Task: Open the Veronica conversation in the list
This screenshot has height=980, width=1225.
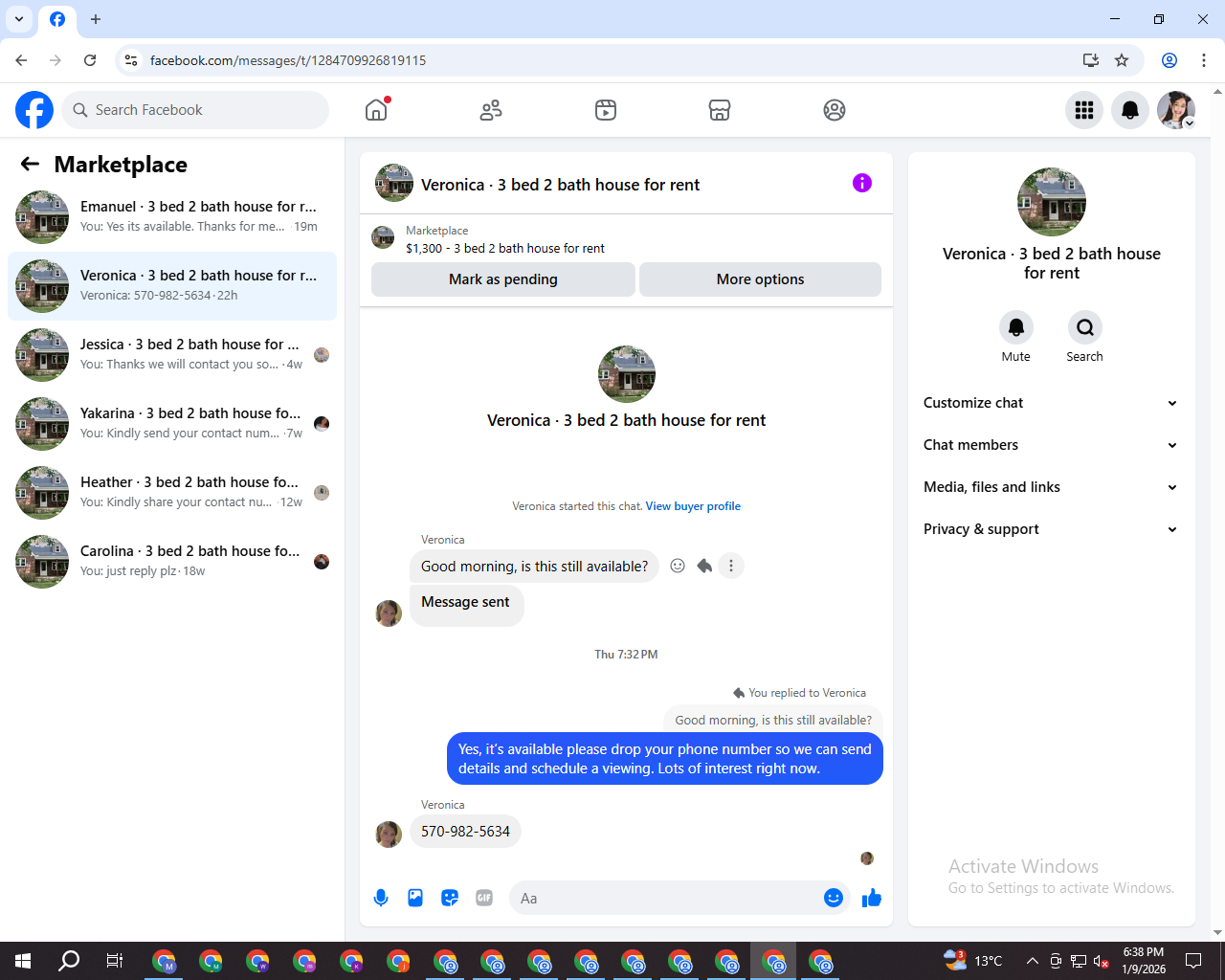Action: (x=172, y=286)
